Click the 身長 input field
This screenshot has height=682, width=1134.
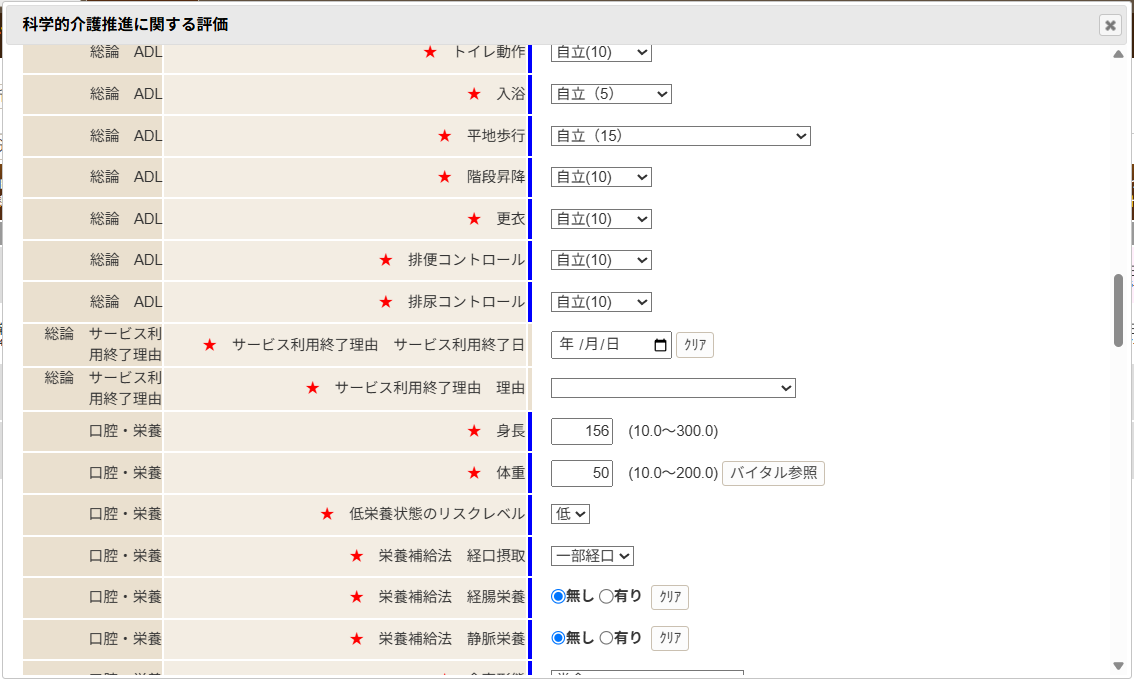click(x=582, y=431)
